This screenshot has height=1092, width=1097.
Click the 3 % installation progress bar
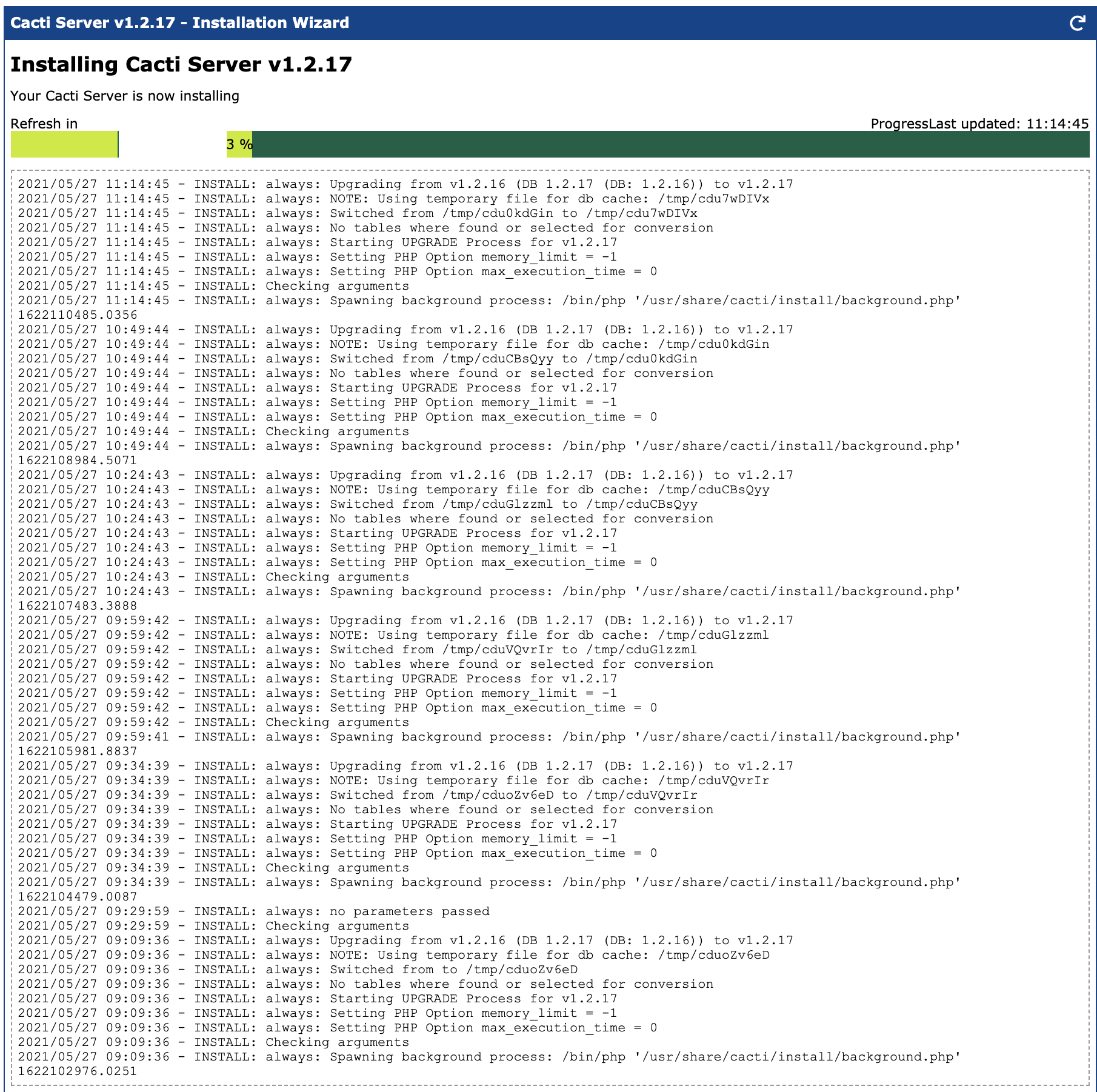click(658, 144)
